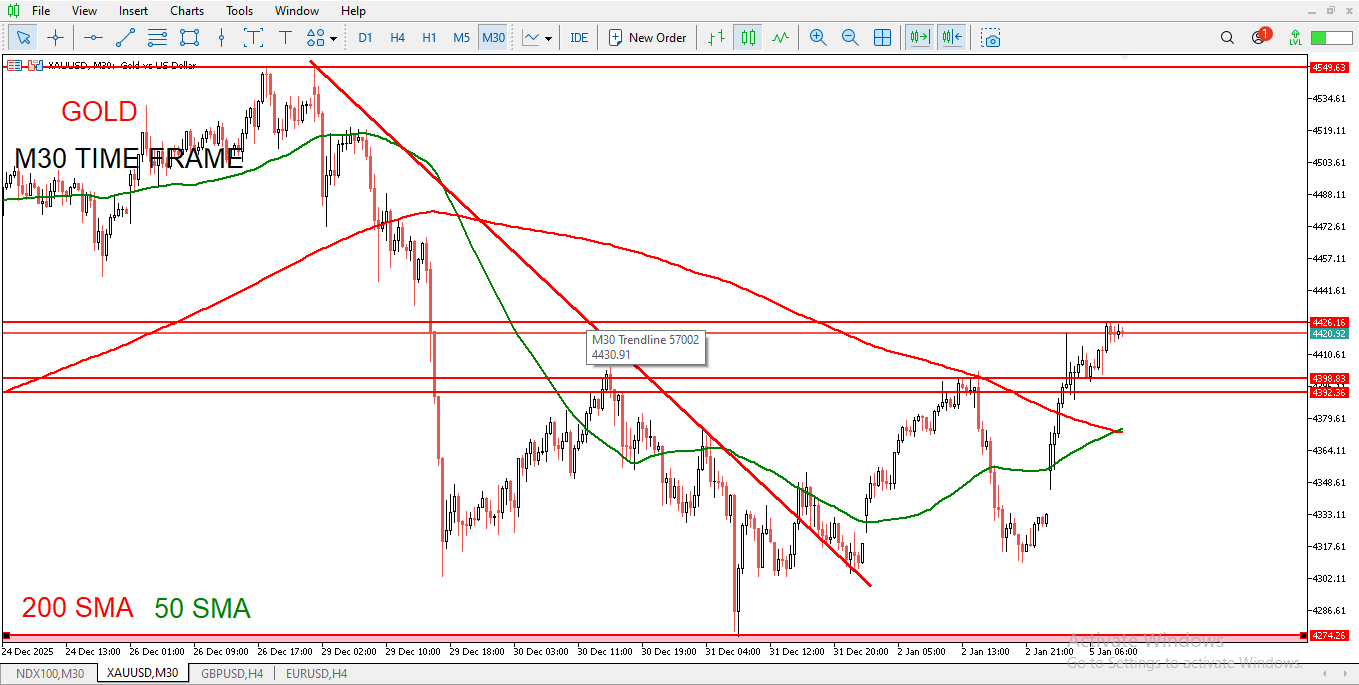
Task: Take a chart screenshot with camera icon
Action: coord(991,38)
